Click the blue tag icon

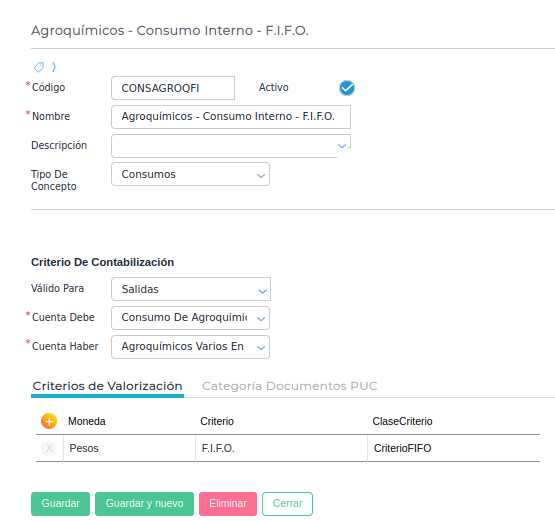click(39, 67)
